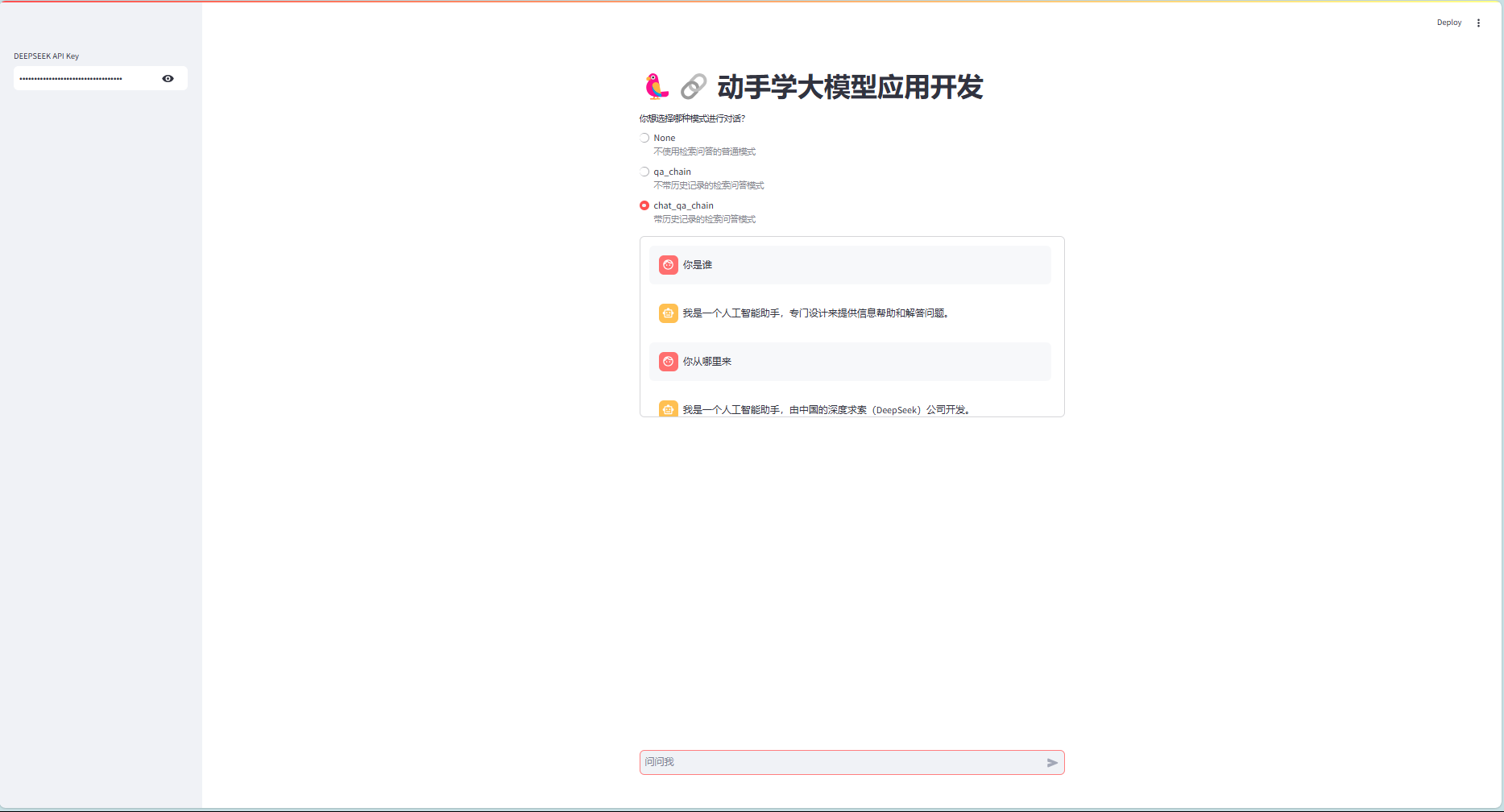Click the page title '动手学大模型应用开发'
This screenshot has height=812, width=1504.
(x=850, y=87)
